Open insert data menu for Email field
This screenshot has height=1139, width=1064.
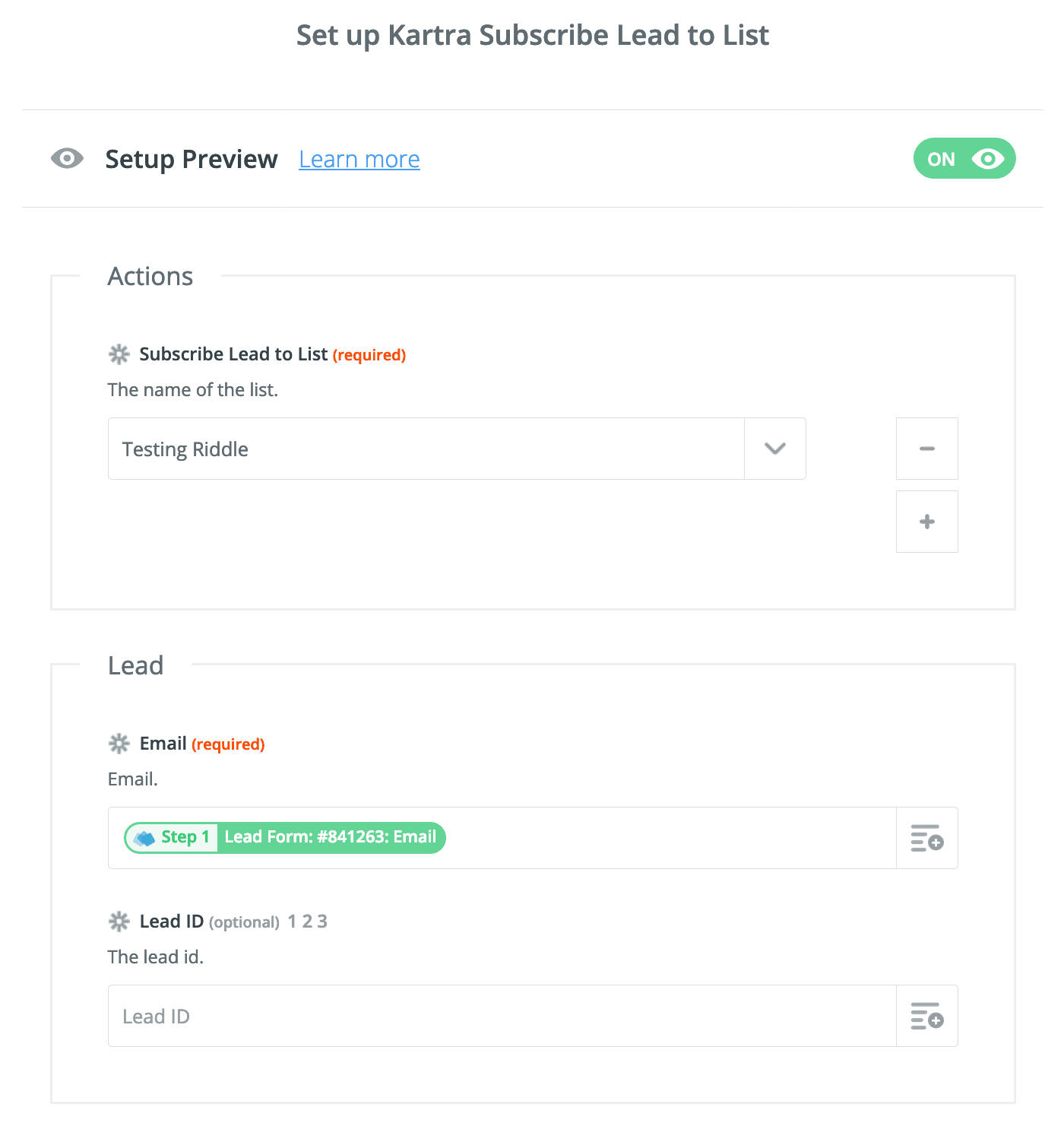pyautogui.click(x=927, y=838)
